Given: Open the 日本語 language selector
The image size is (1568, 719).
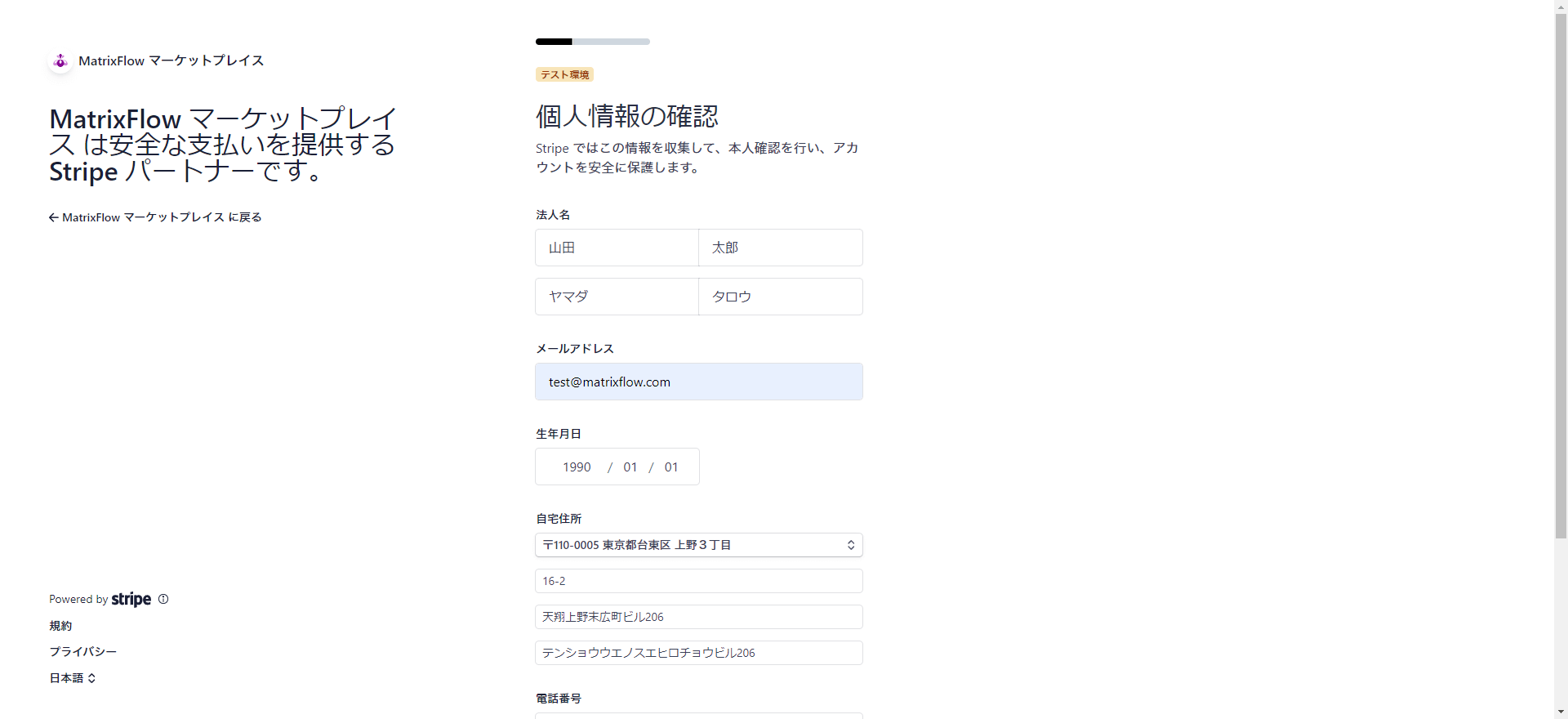Looking at the screenshot, I should 73,678.
